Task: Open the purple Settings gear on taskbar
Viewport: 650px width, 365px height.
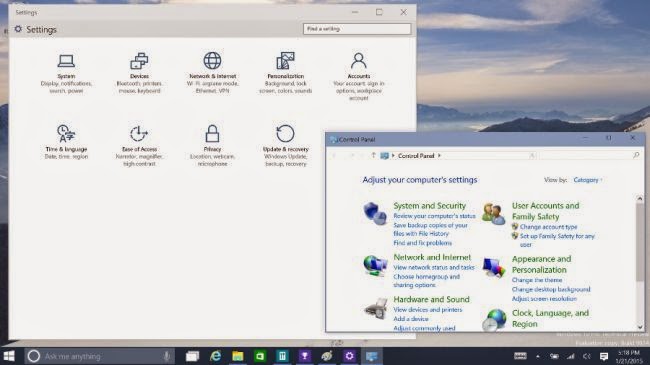Action: click(349, 356)
